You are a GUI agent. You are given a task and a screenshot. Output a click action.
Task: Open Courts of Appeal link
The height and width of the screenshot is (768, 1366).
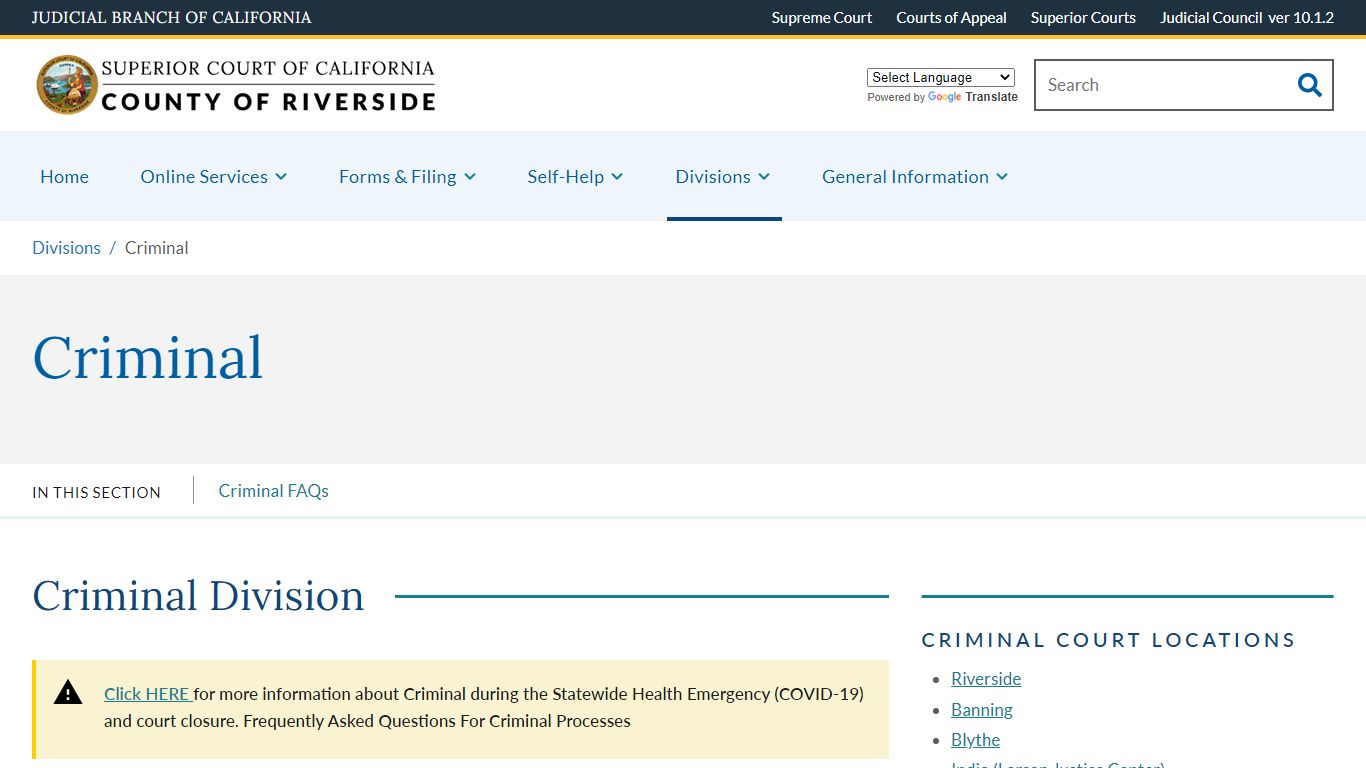pos(951,17)
